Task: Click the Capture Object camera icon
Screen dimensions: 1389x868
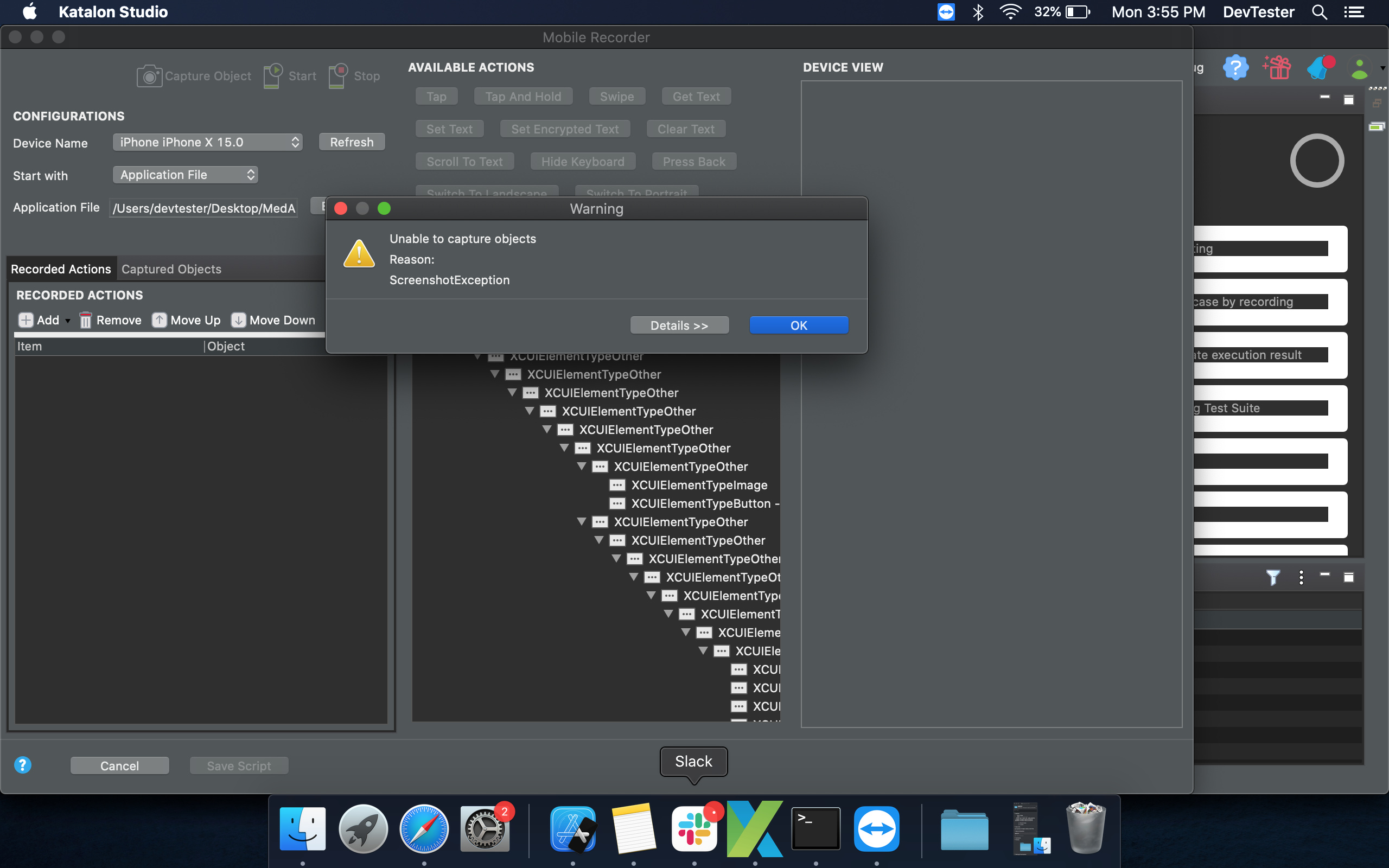Action: coord(149,76)
